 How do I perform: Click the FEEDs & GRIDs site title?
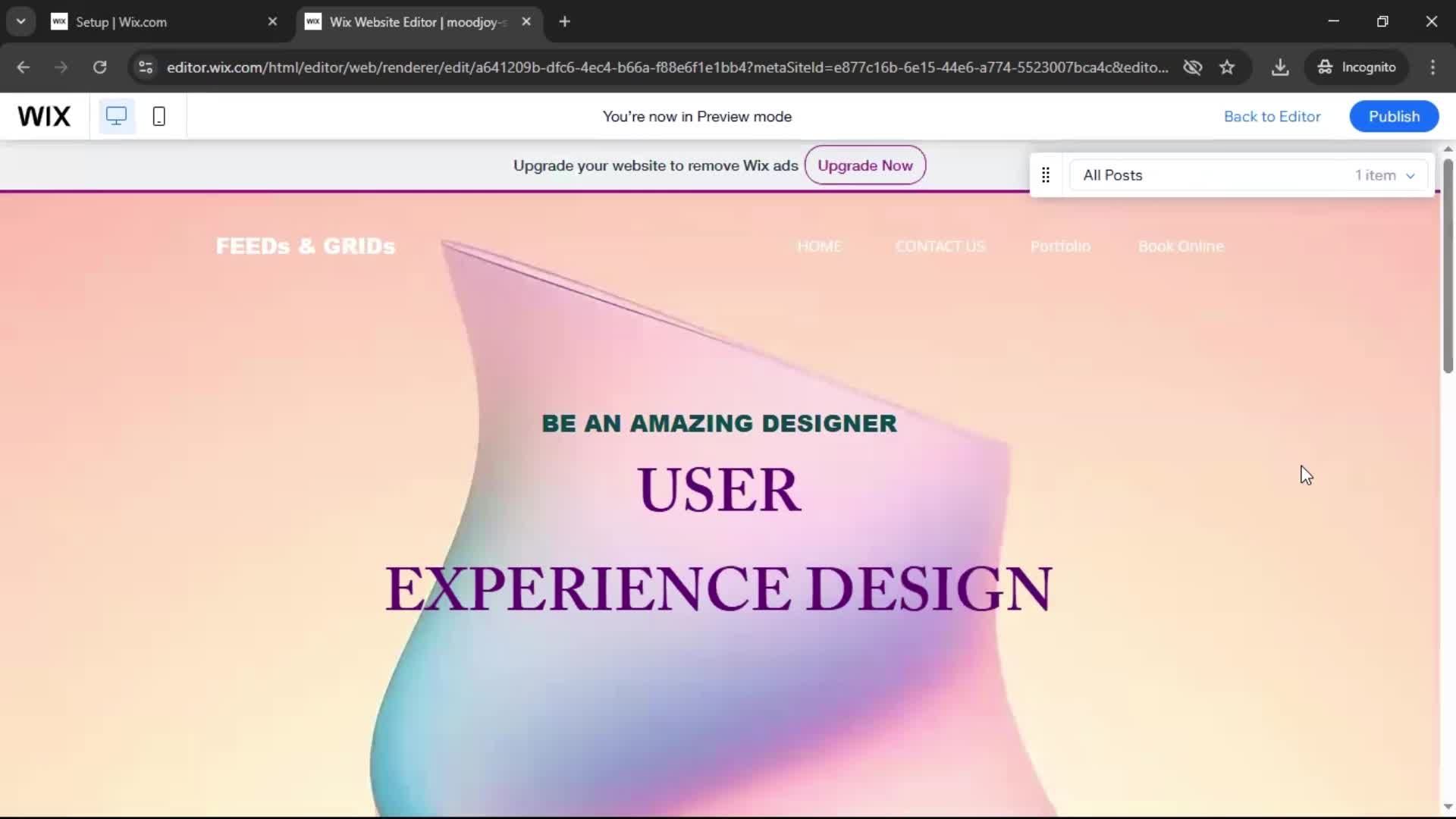point(306,246)
